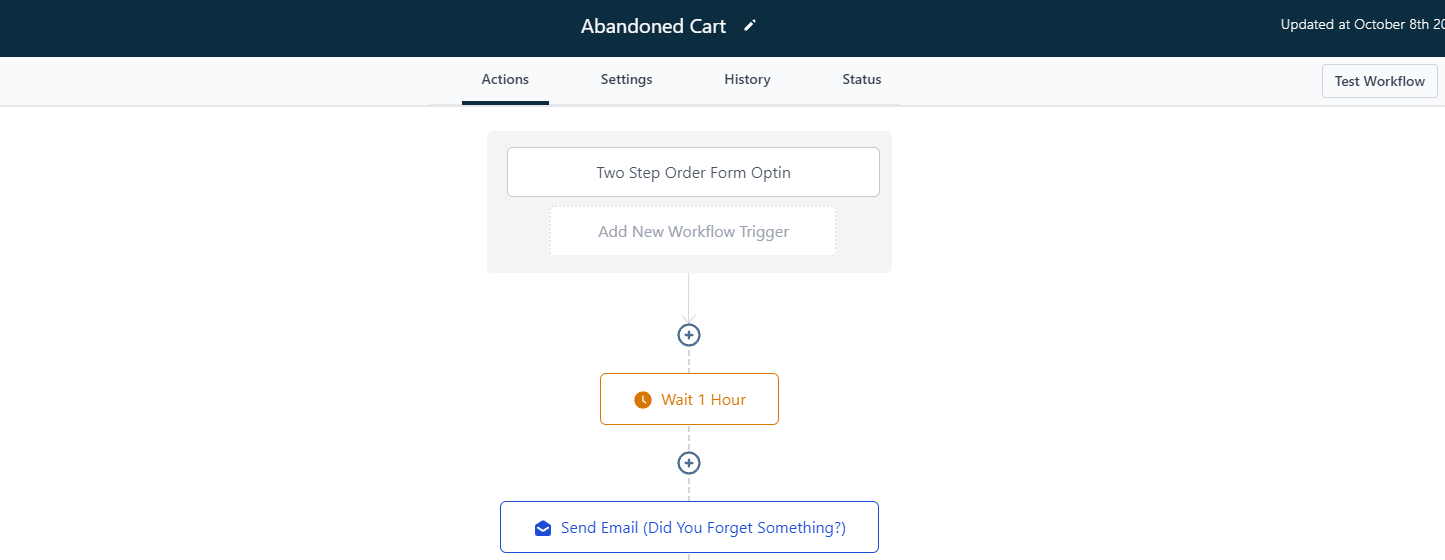Screen dimensions: 1445x560
Task: Click the pencil icon to rename workflow
Action: point(750,26)
